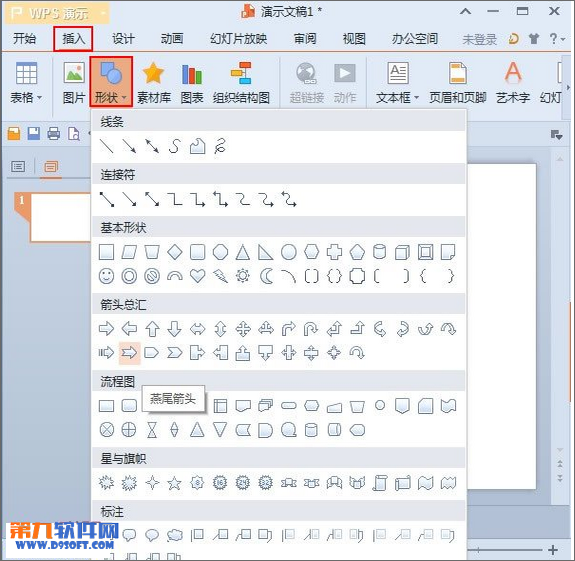Save the document with floppy icon
The width and height of the screenshot is (575, 561).
coord(34,133)
